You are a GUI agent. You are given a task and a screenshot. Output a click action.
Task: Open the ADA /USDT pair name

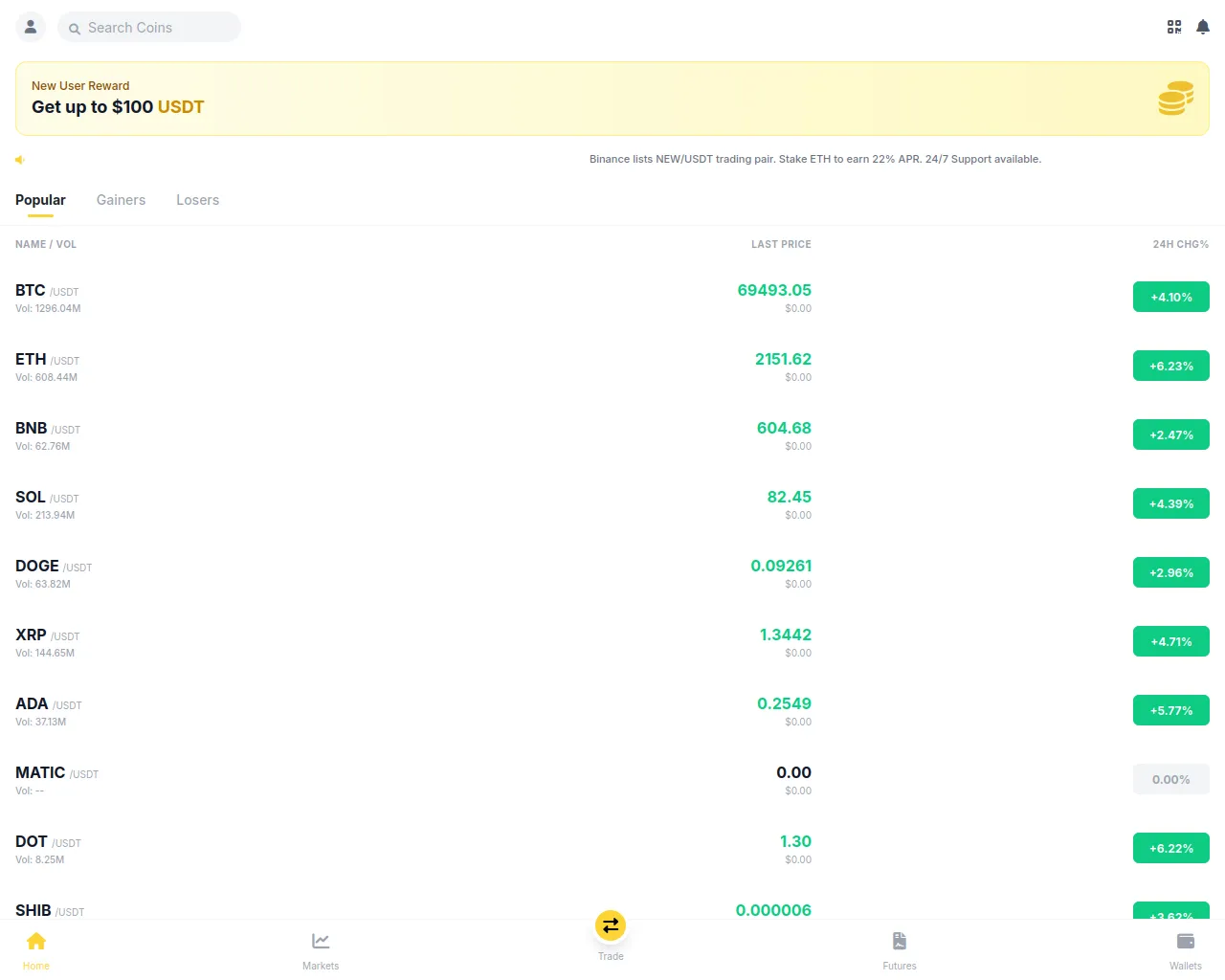pos(49,703)
